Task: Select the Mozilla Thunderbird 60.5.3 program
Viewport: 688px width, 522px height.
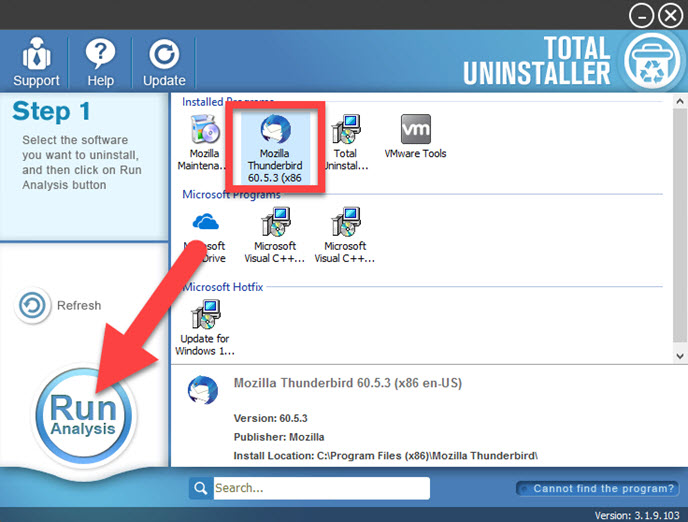Action: pos(275,148)
